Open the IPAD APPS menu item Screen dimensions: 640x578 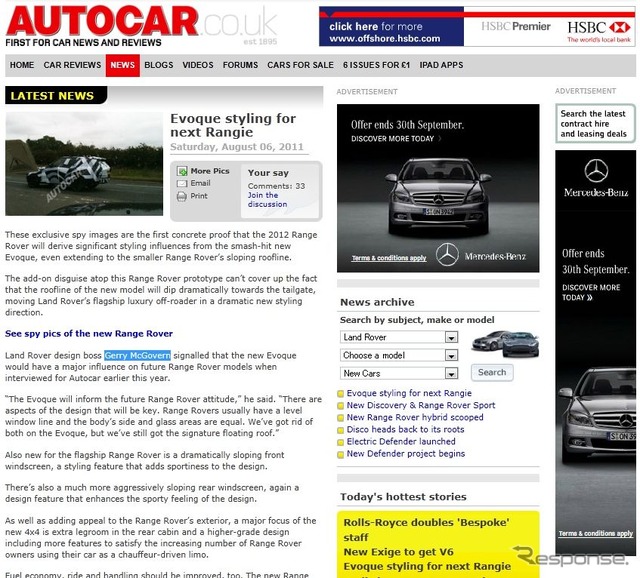coord(441,65)
